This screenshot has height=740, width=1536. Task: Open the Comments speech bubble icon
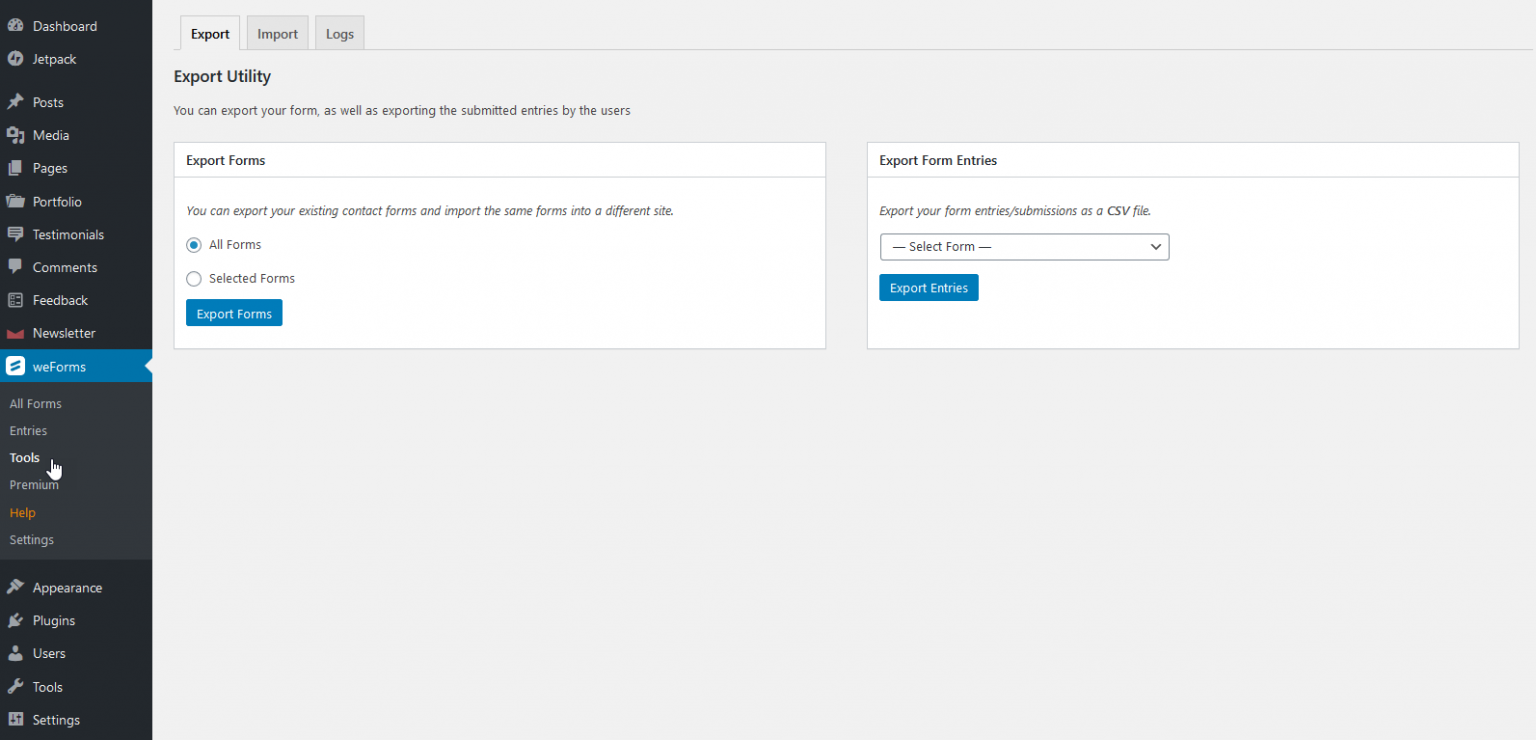(x=16, y=267)
